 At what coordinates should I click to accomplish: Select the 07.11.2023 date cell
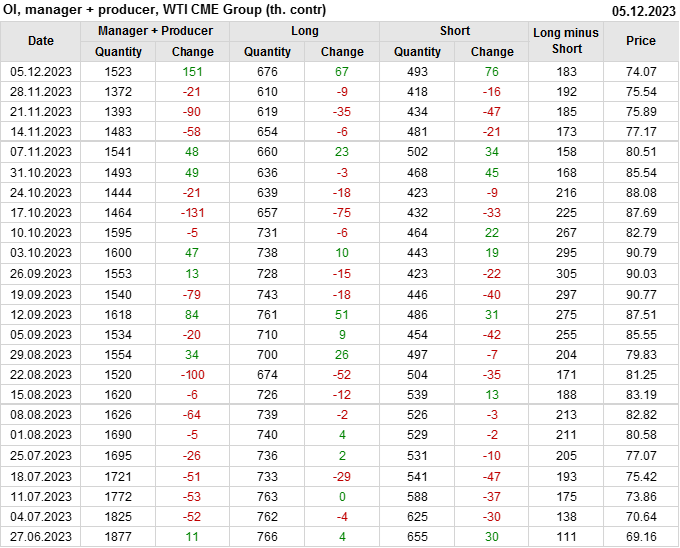point(41,152)
